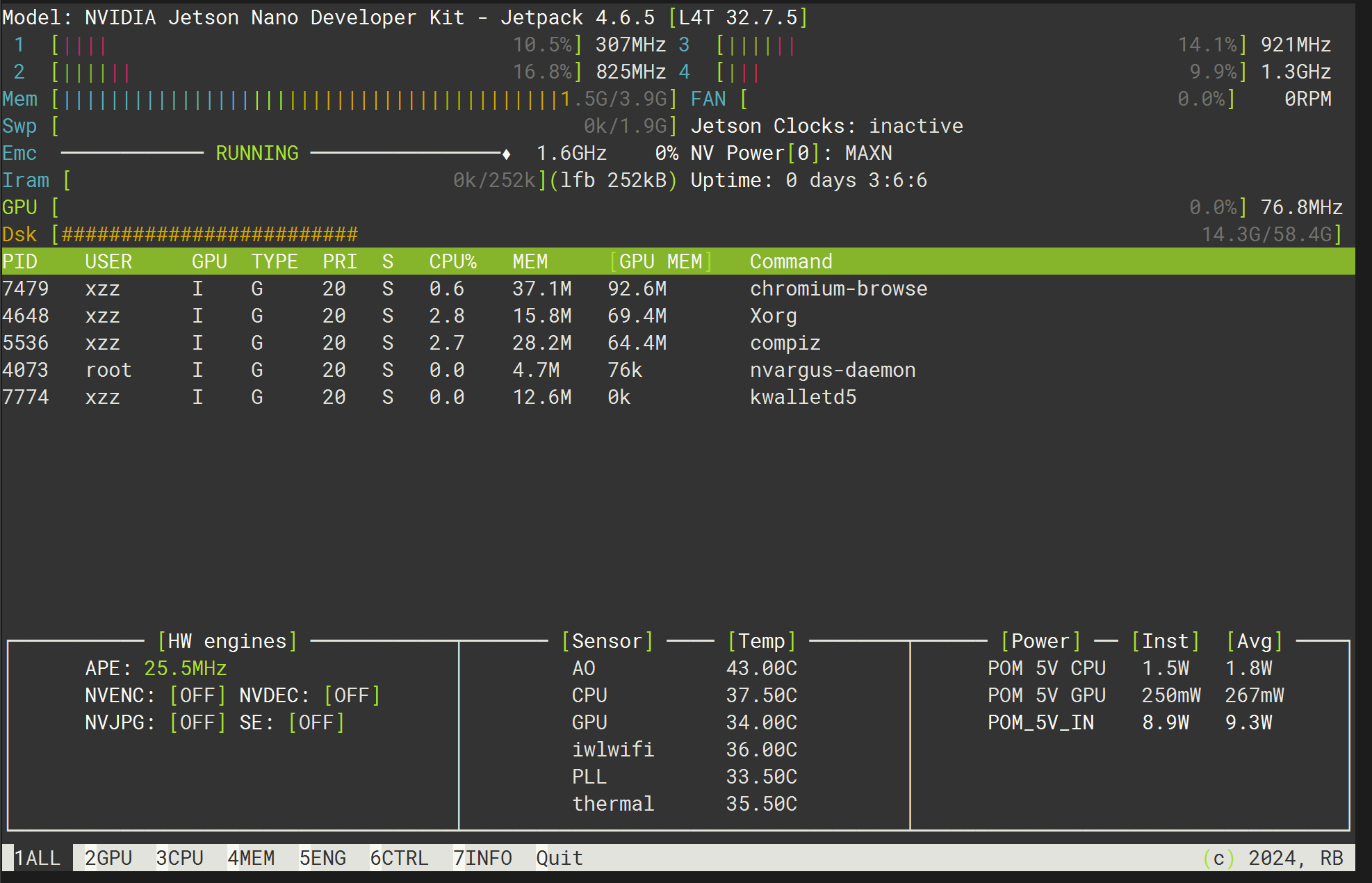Screen dimensions: 1372x883
Task: Sort processes by the CPU% column header
Action: (x=452, y=261)
